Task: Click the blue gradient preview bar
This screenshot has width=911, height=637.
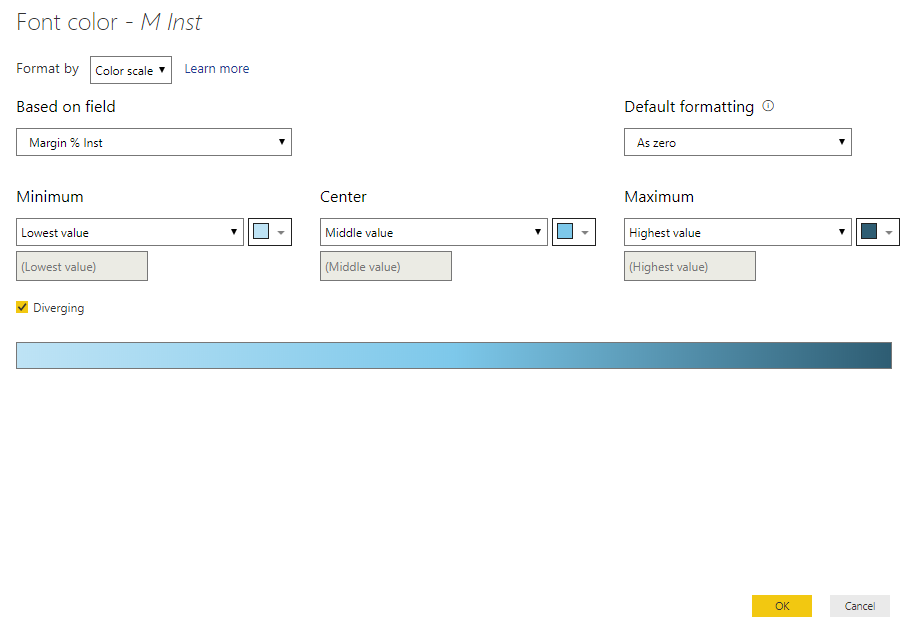Action: (453, 355)
